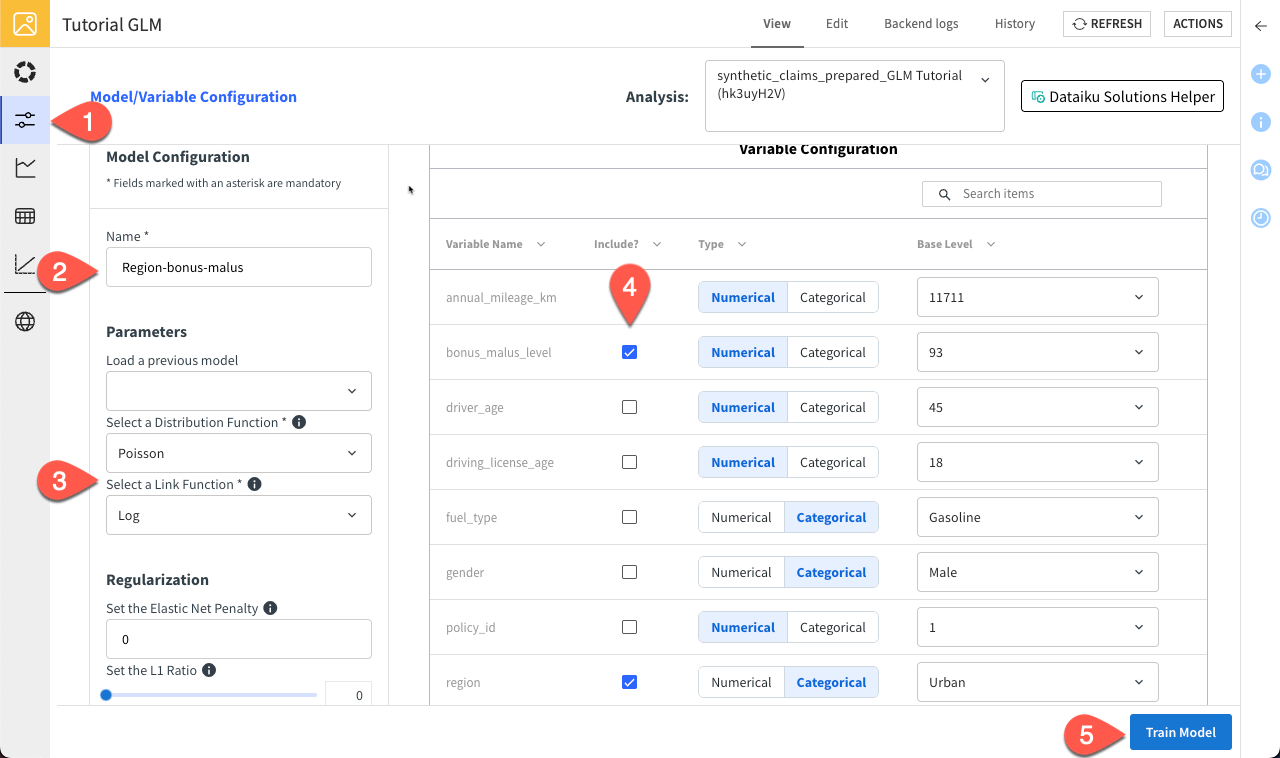Image resolution: width=1280 pixels, height=758 pixels.
Task: Click the Train Model button
Action: coord(1180,732)
